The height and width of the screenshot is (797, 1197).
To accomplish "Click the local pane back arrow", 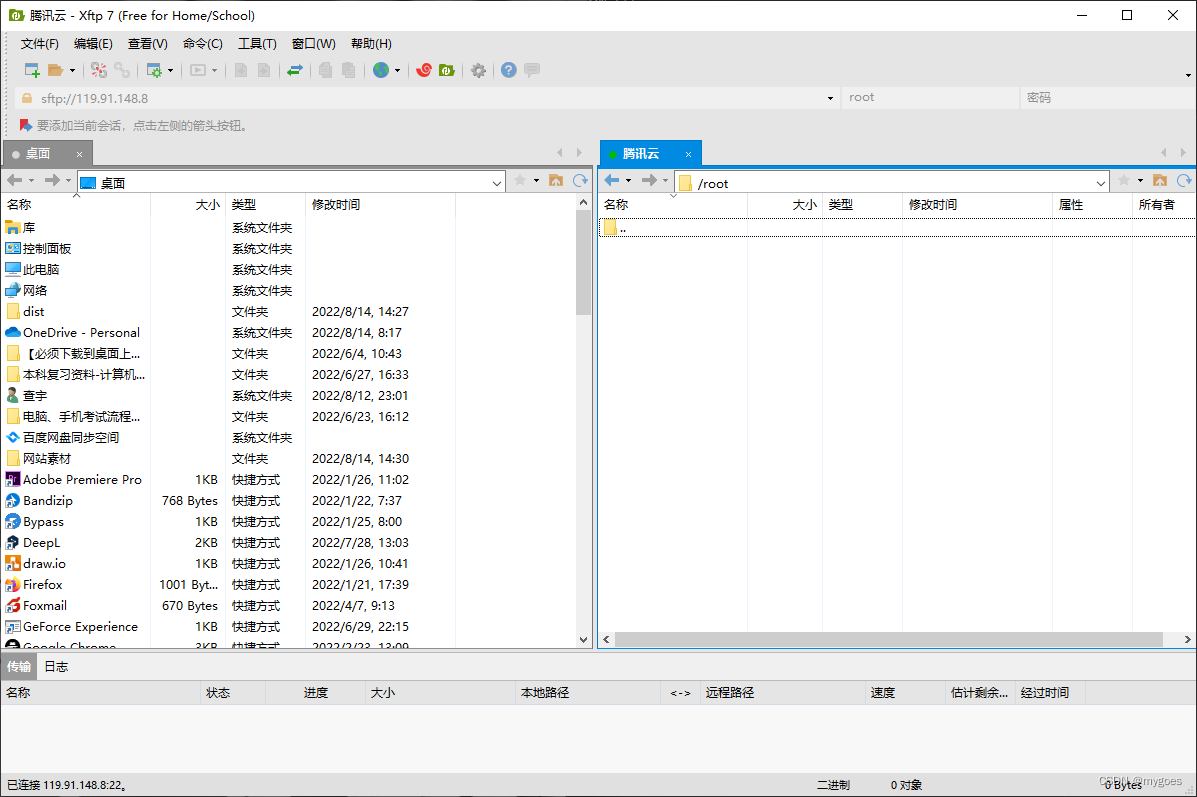I will pyautogui.click(x=15, y=180).
